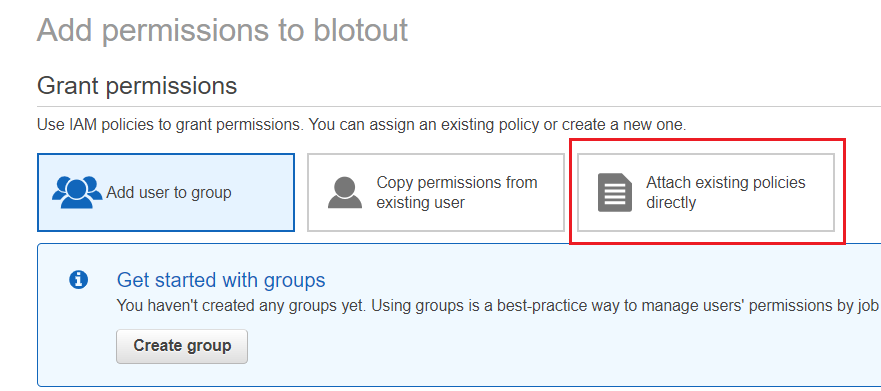Click the You haven't created any groups text
This screenshot has height=391, width=881.
(x=498, y=306)
